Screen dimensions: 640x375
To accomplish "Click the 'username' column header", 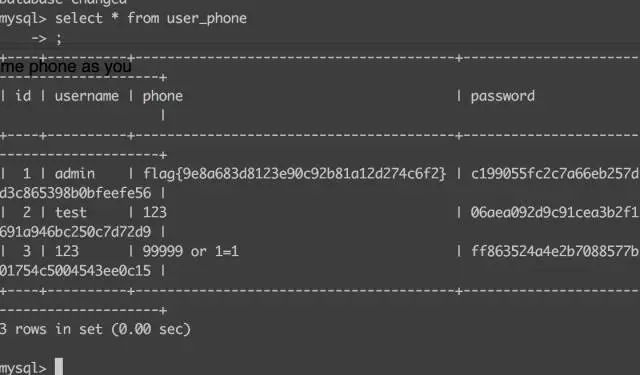I will pyautogui.click(x=87, y=96).
